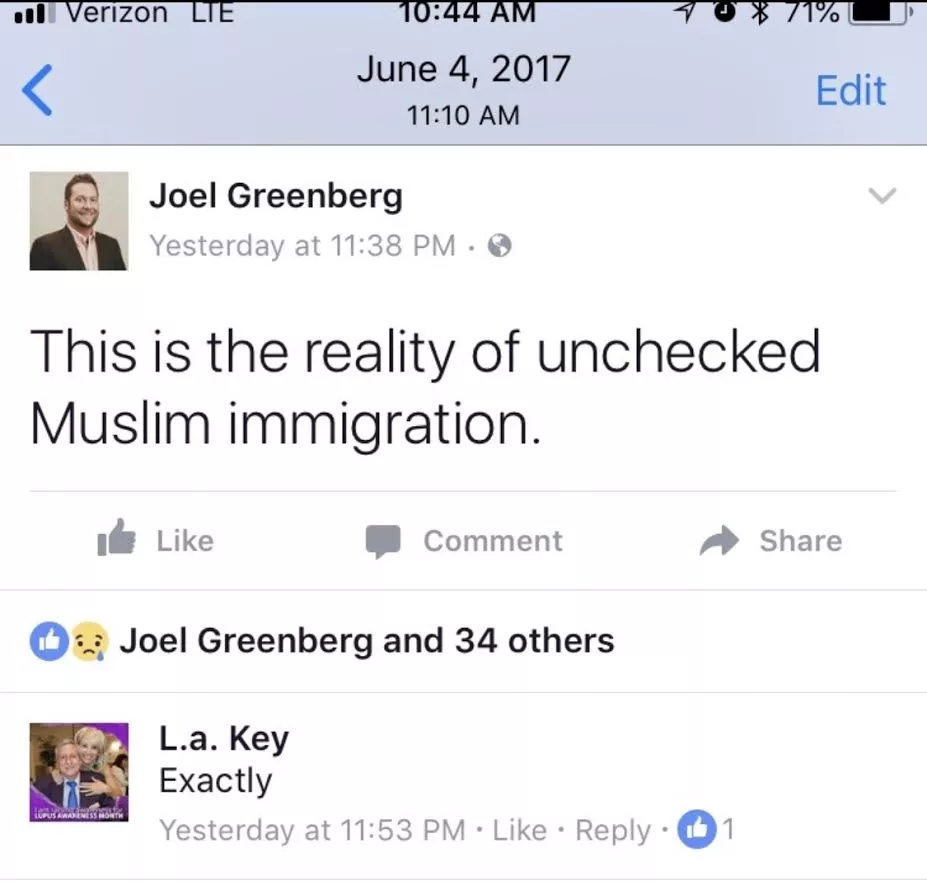Tap the thumbs-up Like icon on post
The image size is (927, 885).
coord(116,537)
